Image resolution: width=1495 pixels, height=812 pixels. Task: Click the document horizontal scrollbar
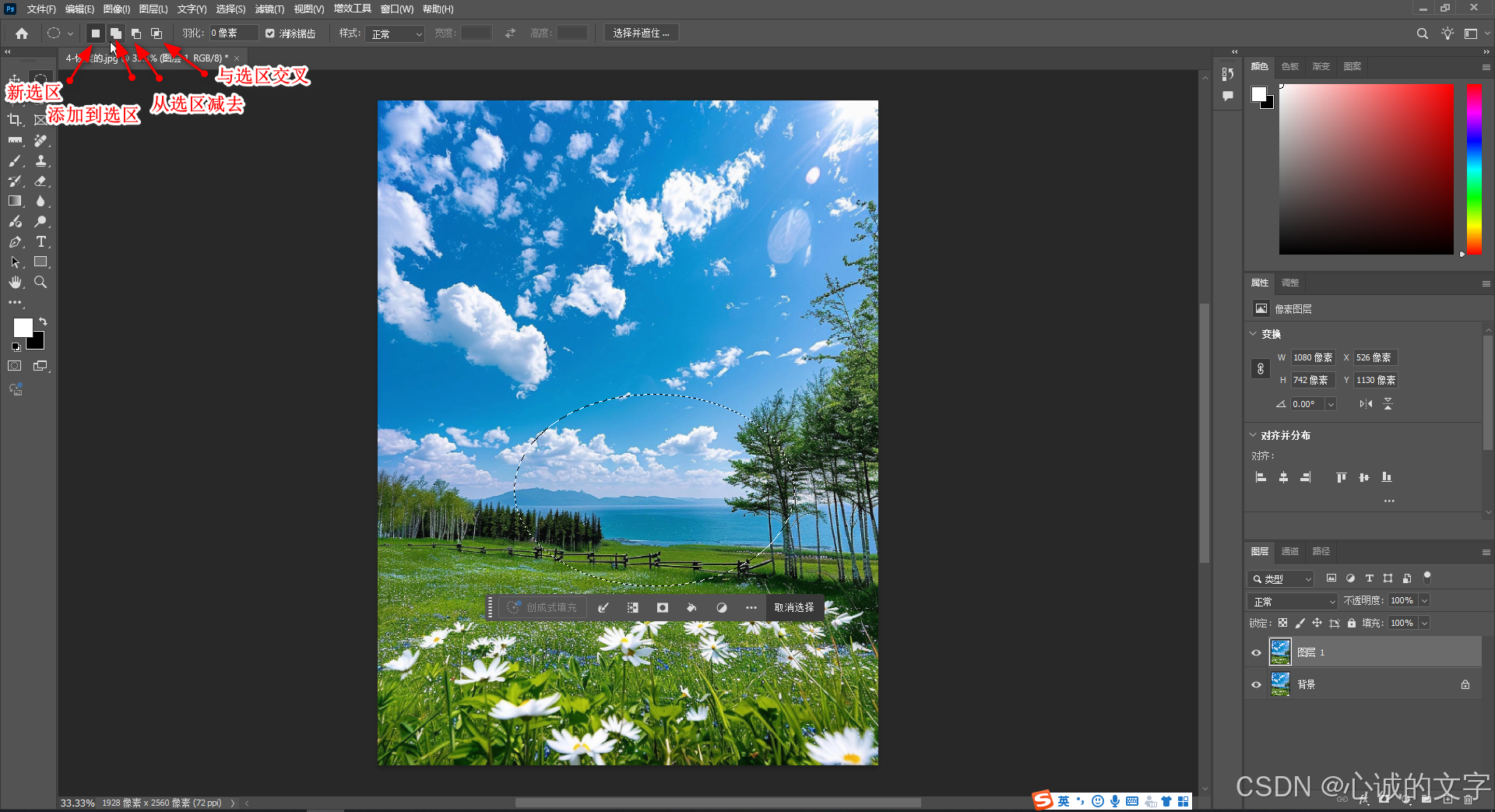pos(716,802)
